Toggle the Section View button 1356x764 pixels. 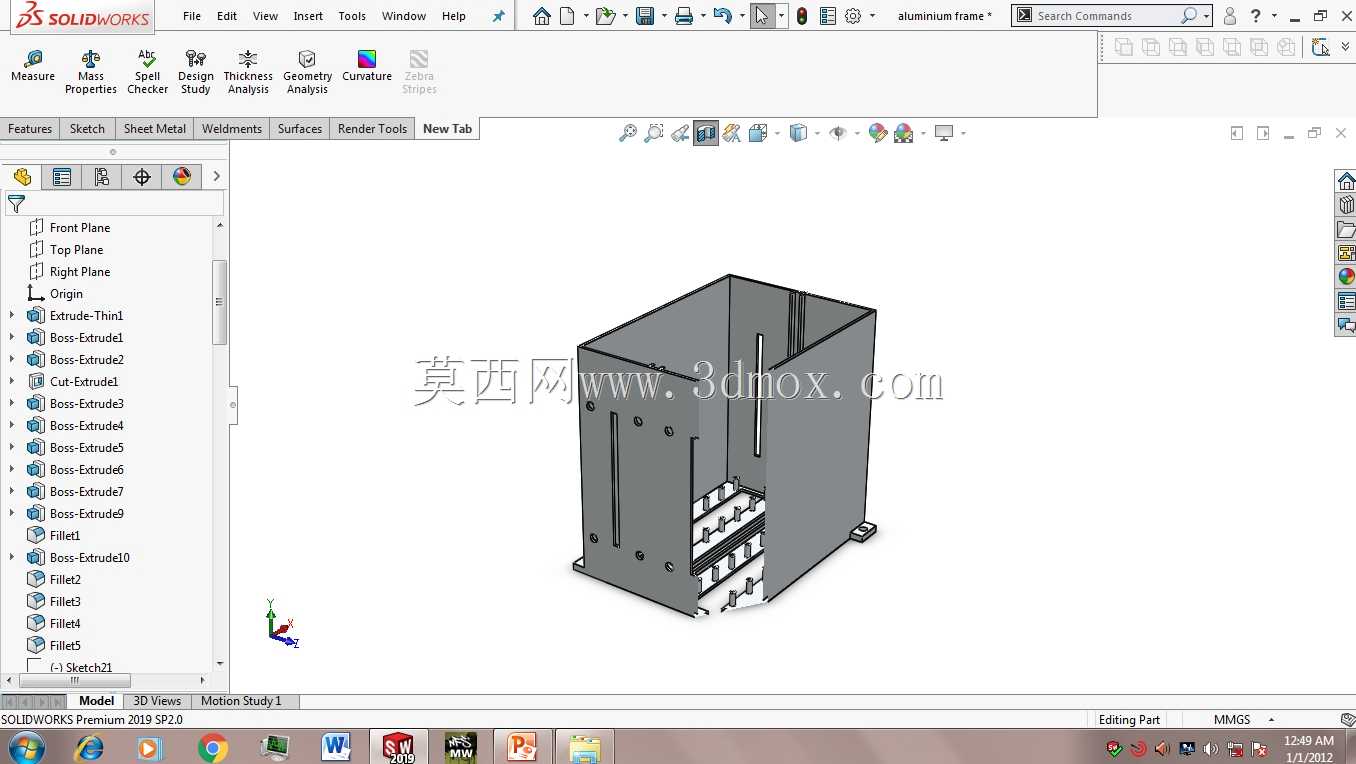(706, 133)
